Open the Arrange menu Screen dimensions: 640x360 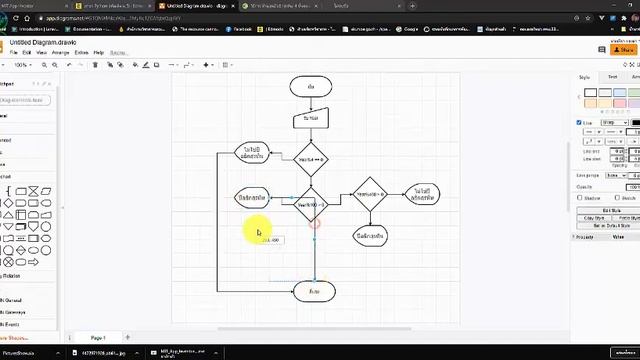[60, 53]
